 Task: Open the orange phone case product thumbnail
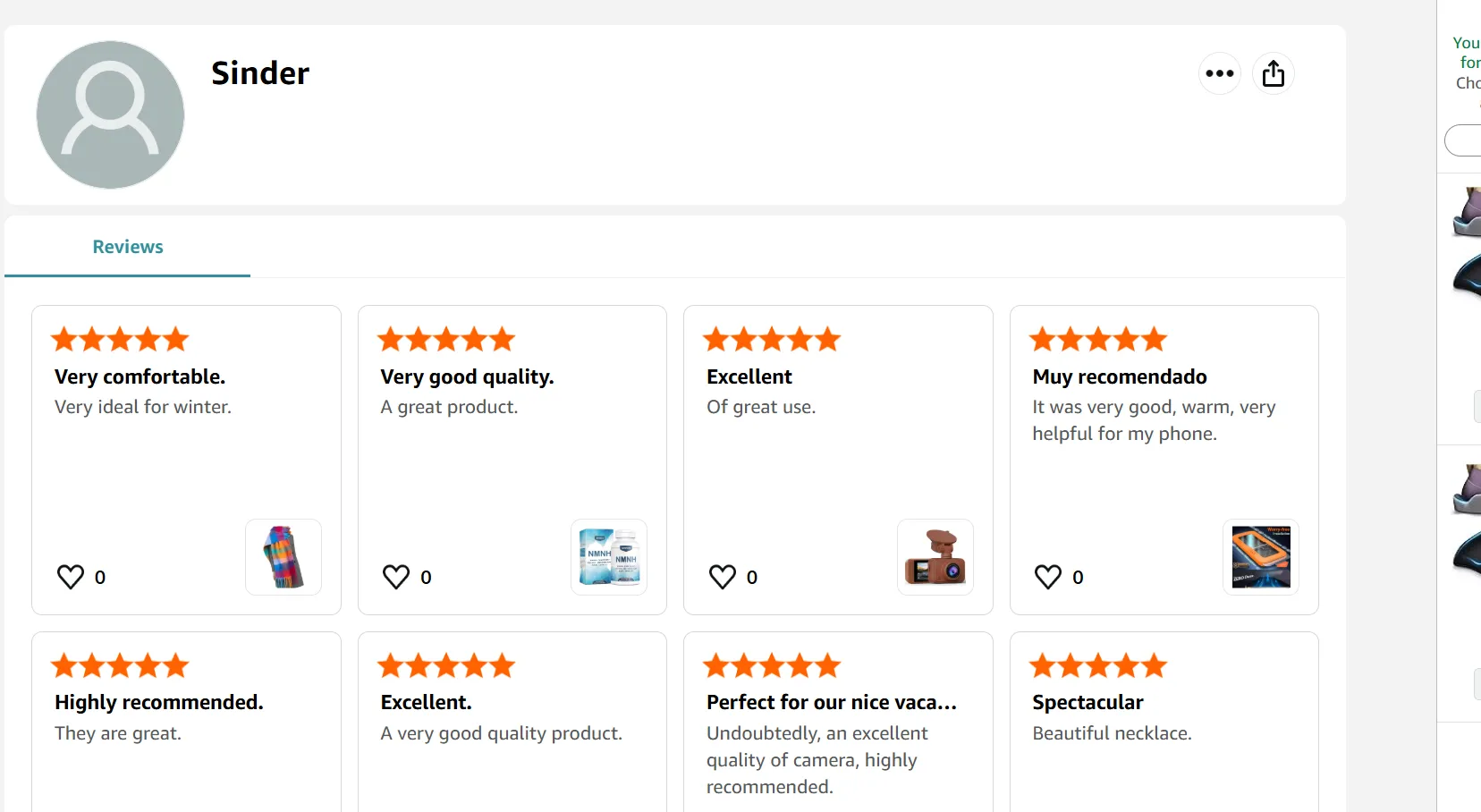[1261, 556]
